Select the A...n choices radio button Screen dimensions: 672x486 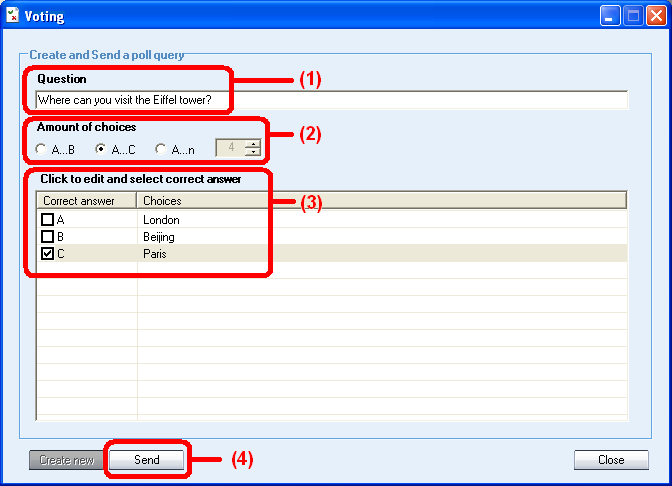point(160,150)
